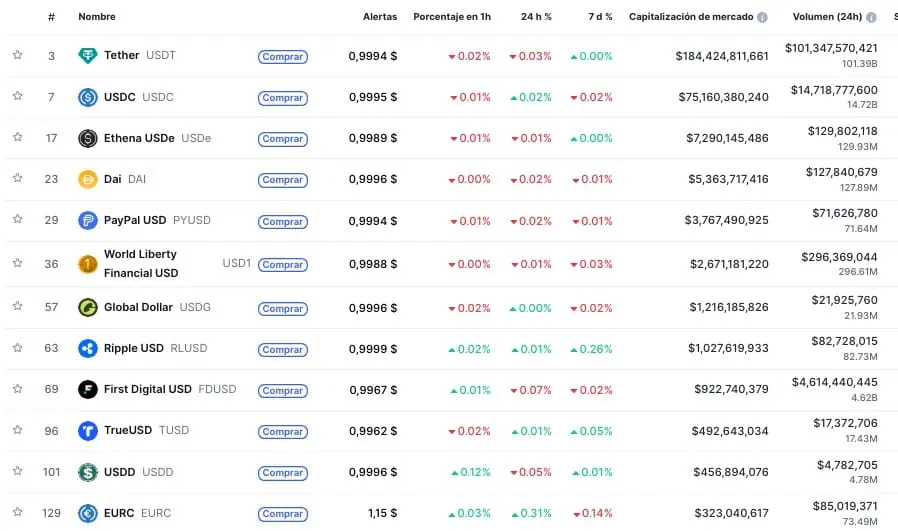Click the Dai coin logo icon

tap(87, 180)
